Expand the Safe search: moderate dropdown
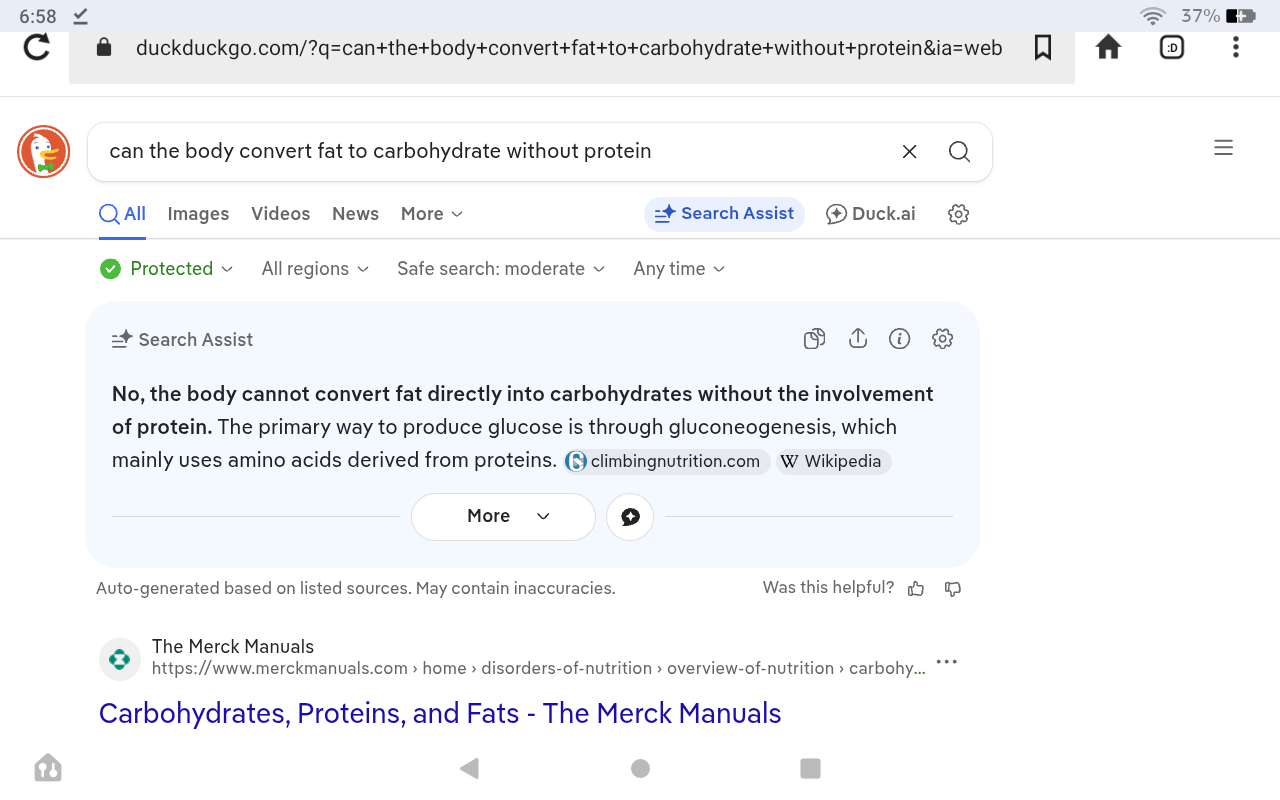Image resolution: width=1280 pixels, height=800 pixels. click(x=501, y=269)
